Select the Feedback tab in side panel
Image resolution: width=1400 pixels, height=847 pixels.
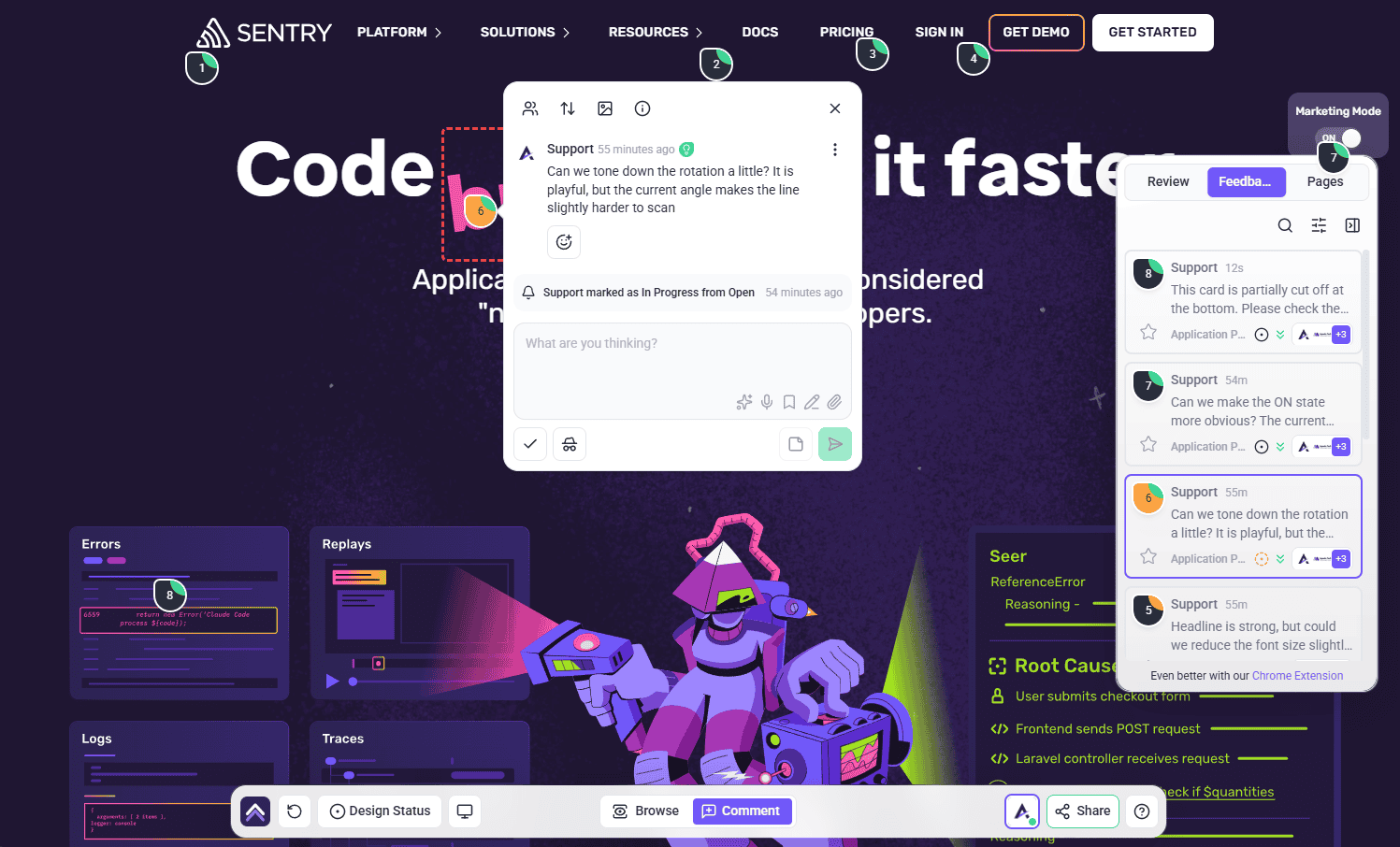tap(1246, 181)
